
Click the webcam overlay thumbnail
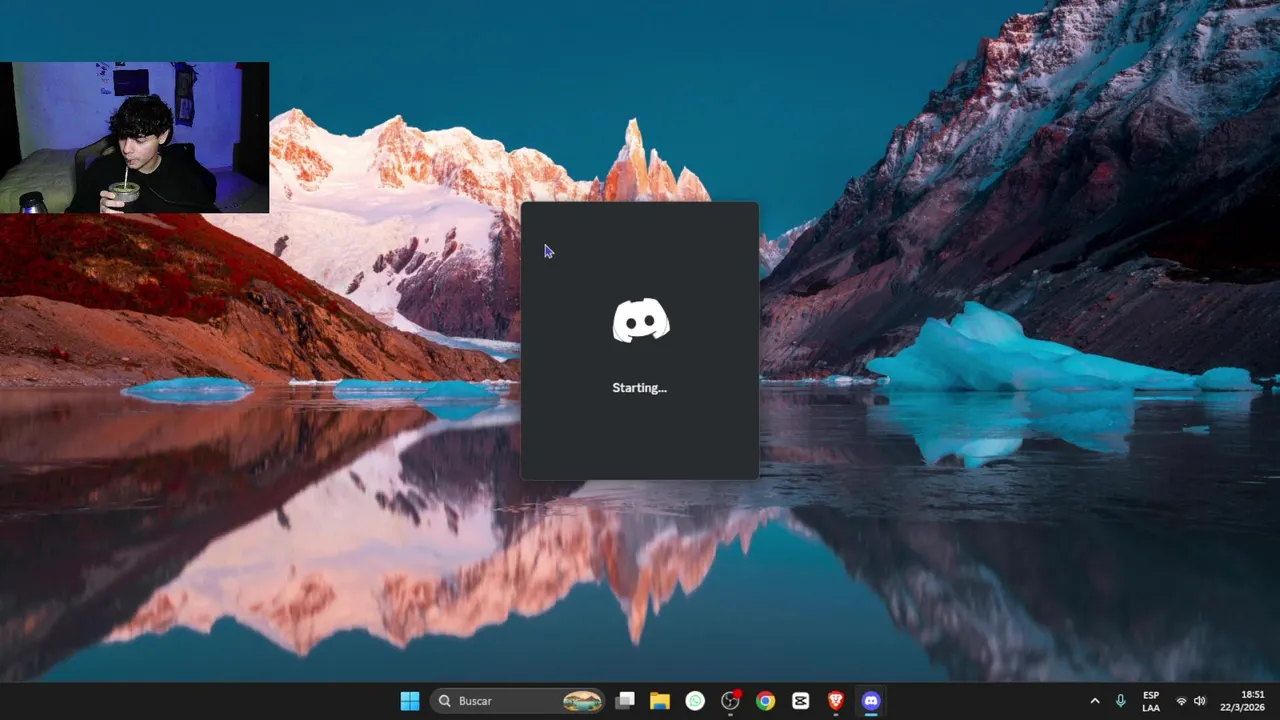[x=134, y=138]
